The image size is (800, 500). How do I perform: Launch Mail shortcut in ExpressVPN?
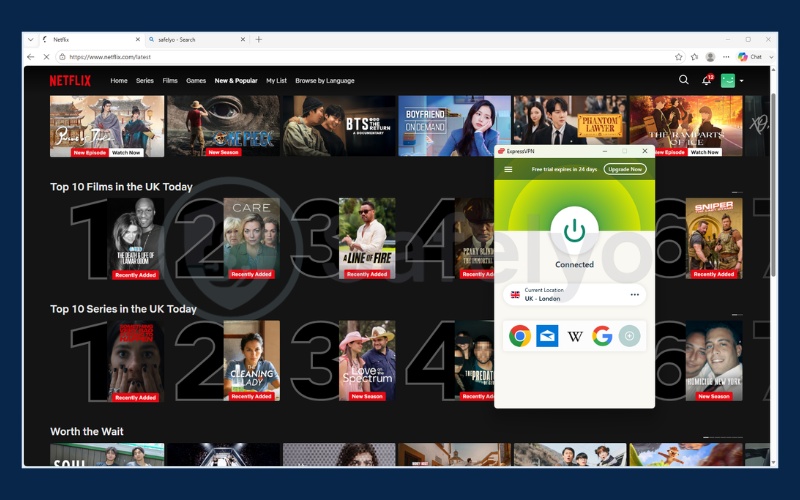pos(547,336)
